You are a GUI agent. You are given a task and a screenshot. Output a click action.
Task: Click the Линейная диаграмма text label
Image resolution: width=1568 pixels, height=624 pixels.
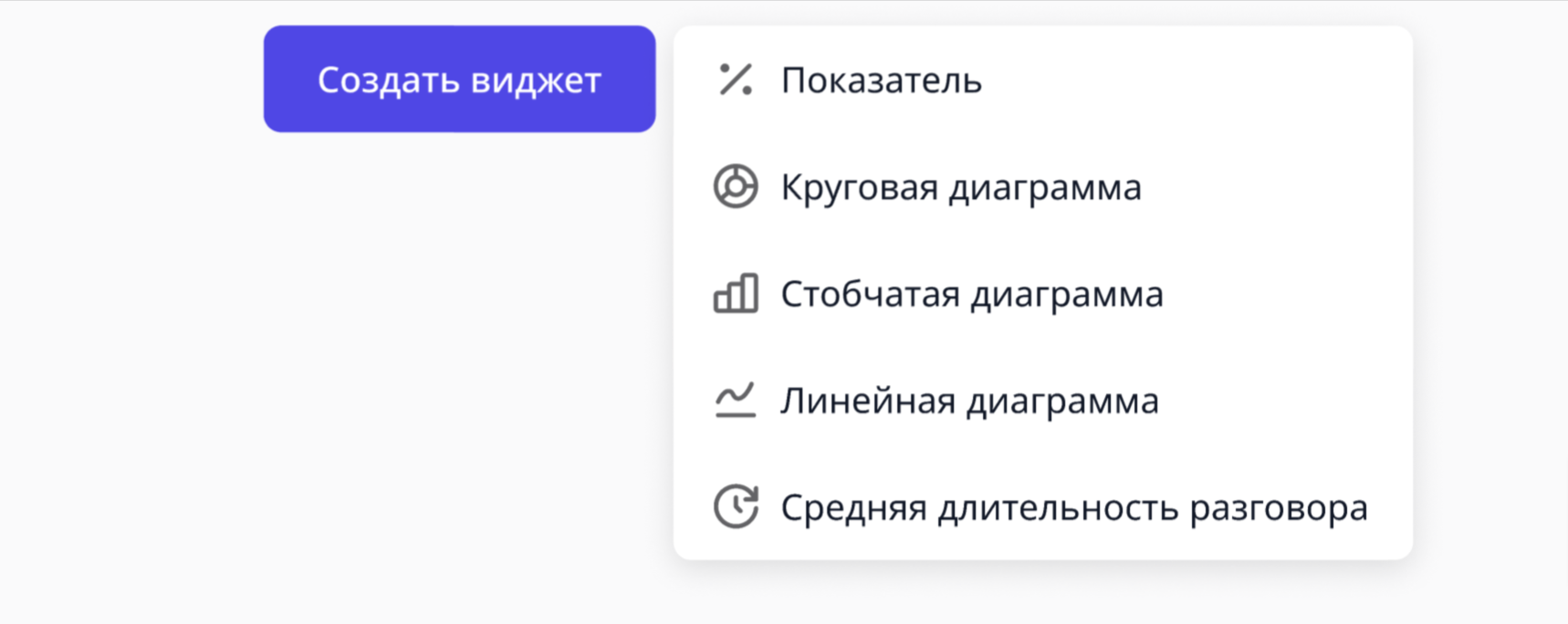point(969,400)
